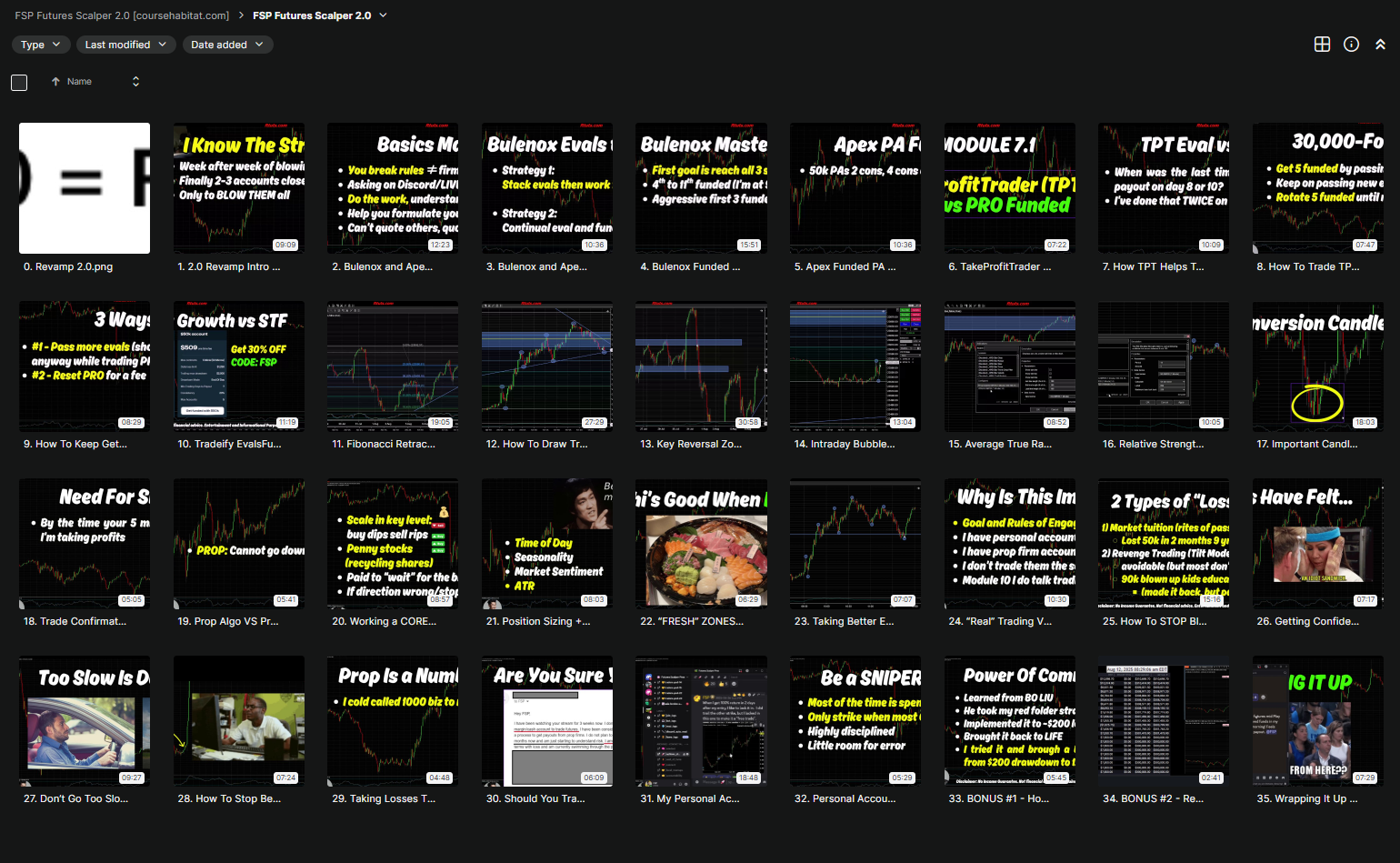The image size is (1400, 863).
Task: Tick the select all checkbox
Action: [x=19, y=83]
